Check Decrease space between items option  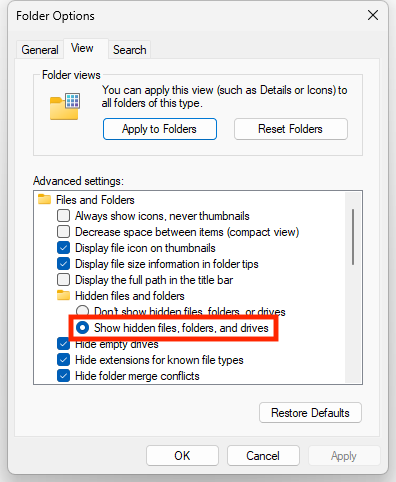point(63,232)
